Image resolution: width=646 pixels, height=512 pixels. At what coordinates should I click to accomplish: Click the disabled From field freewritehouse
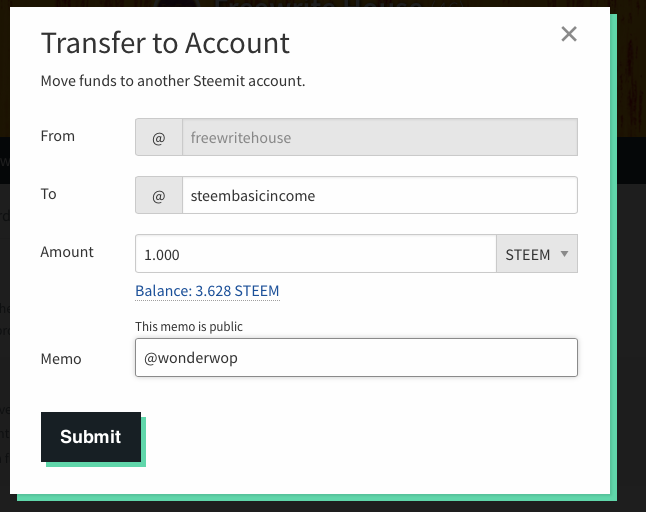(x=380, y=137)
